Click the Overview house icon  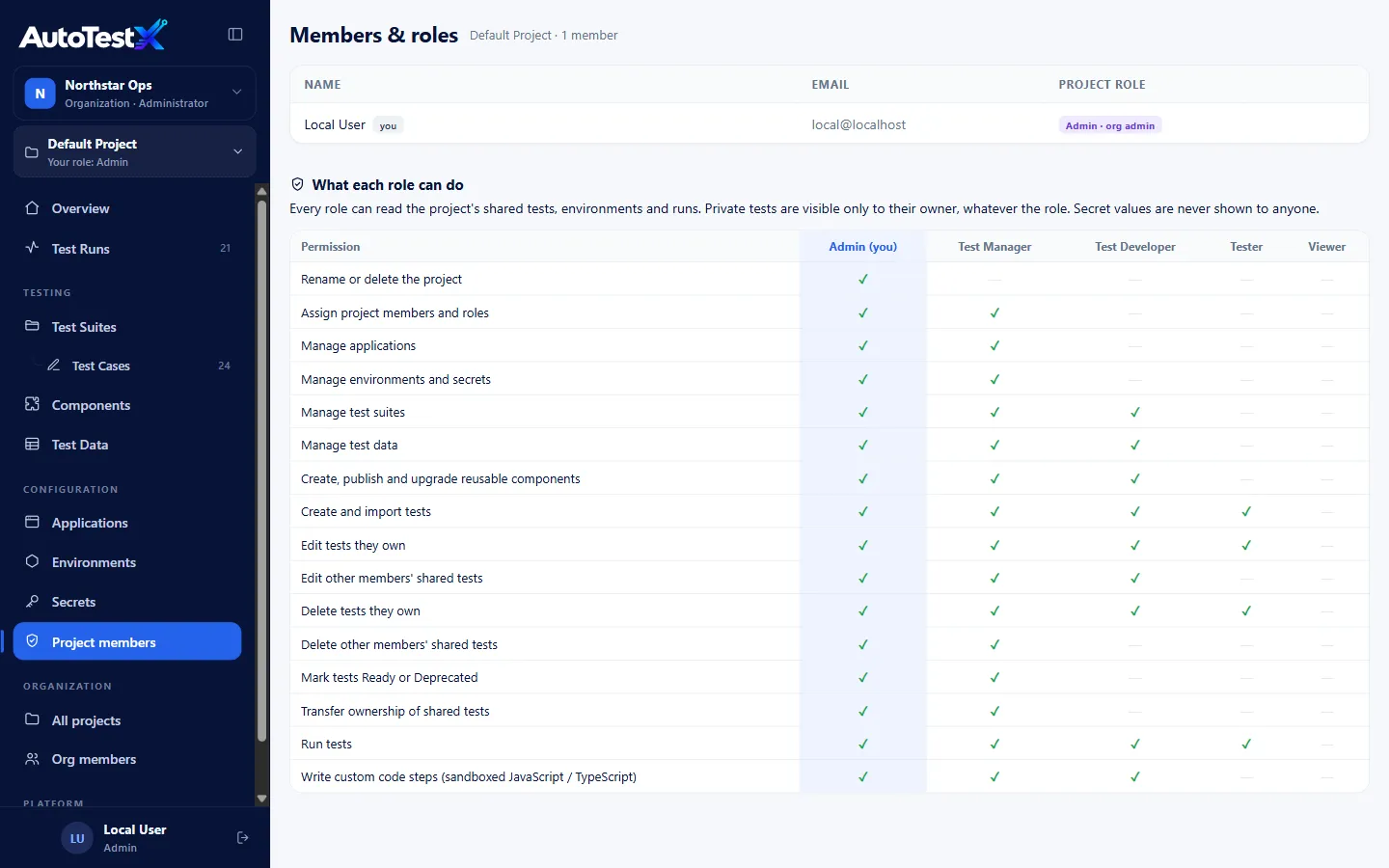click(x=32, y=208)
